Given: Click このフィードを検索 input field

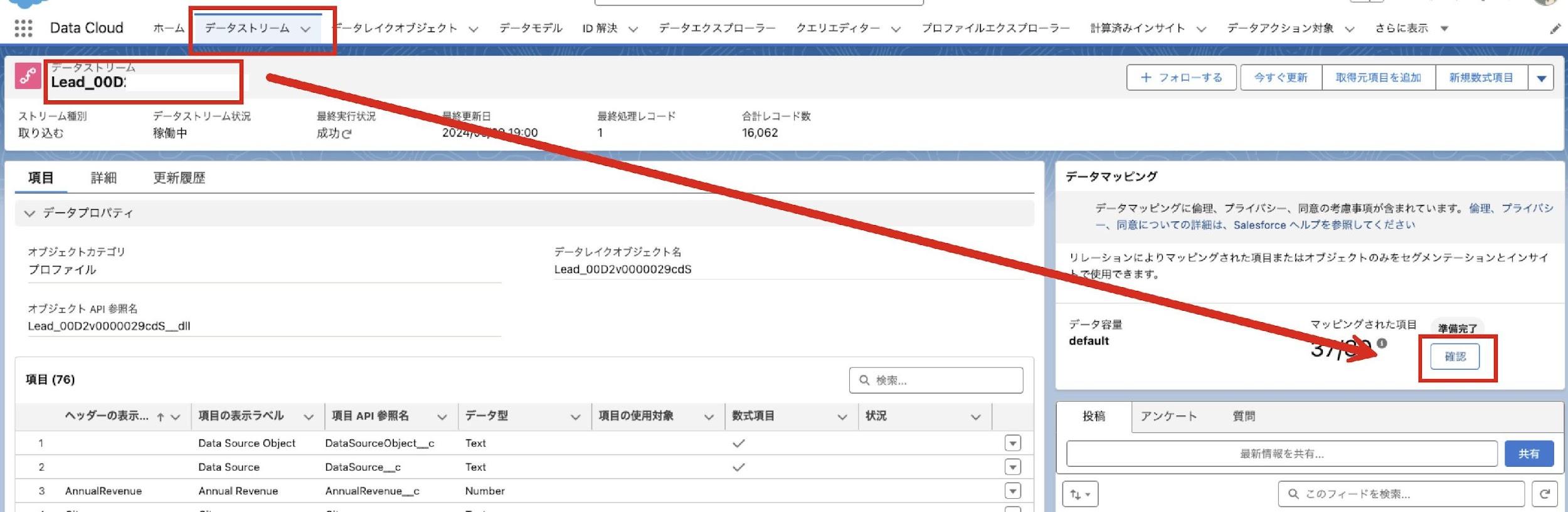Looking at the screenshot, I should click(1401, 494).
